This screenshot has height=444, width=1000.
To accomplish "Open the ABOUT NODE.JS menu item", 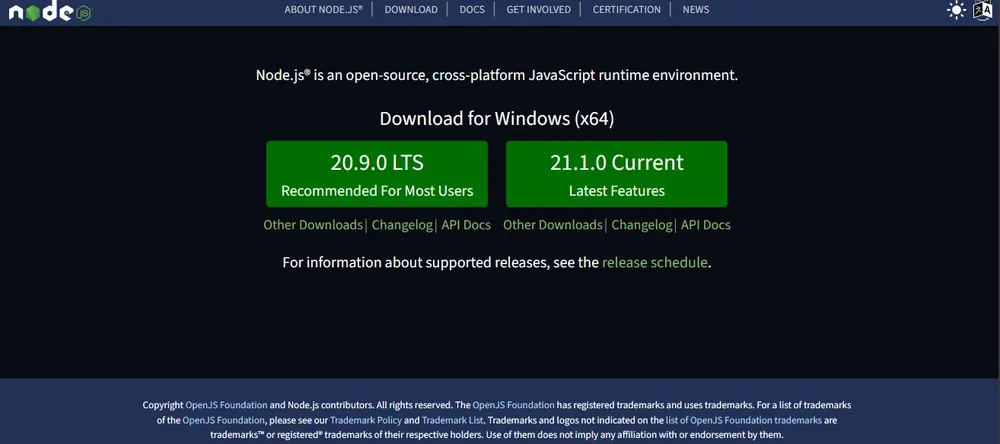I will [x=323, y=9].
